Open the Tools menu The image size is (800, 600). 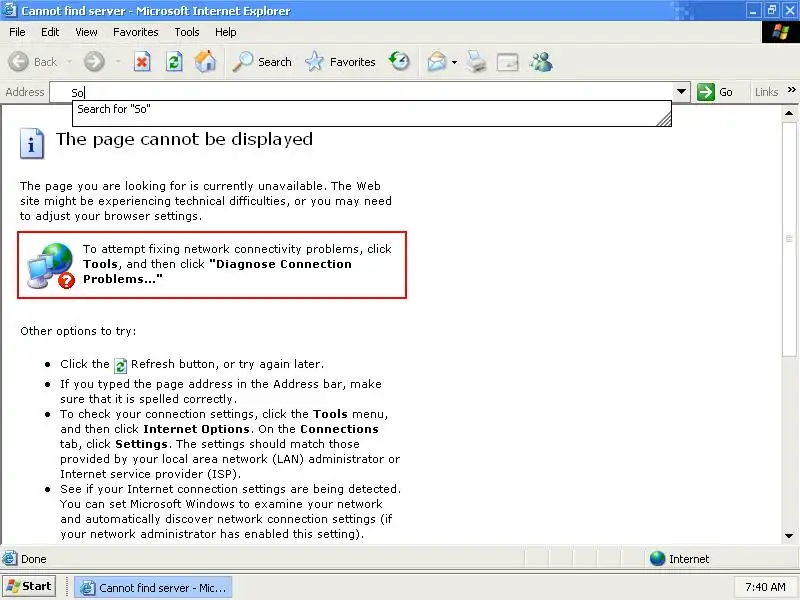(187, 32)
